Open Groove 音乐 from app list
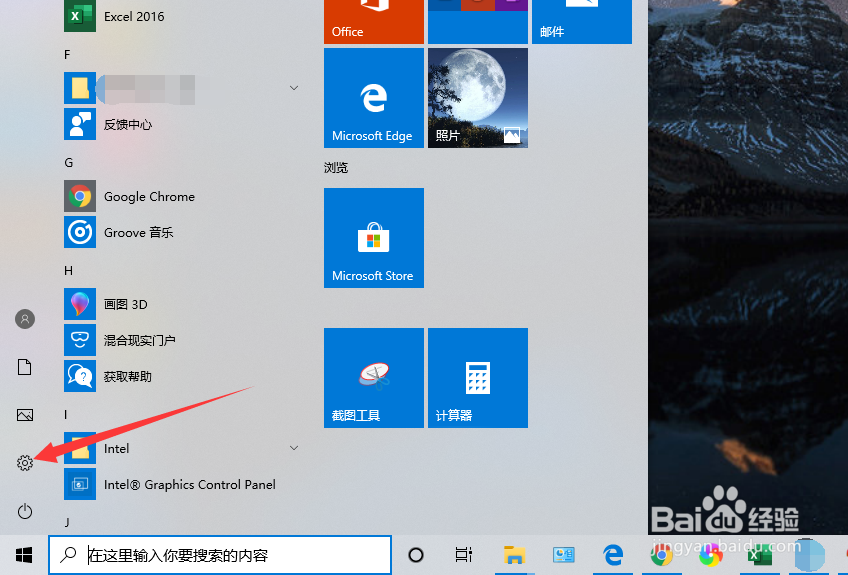Image resolution: width=848 pixels, height=575 pixels. [181, 232]
